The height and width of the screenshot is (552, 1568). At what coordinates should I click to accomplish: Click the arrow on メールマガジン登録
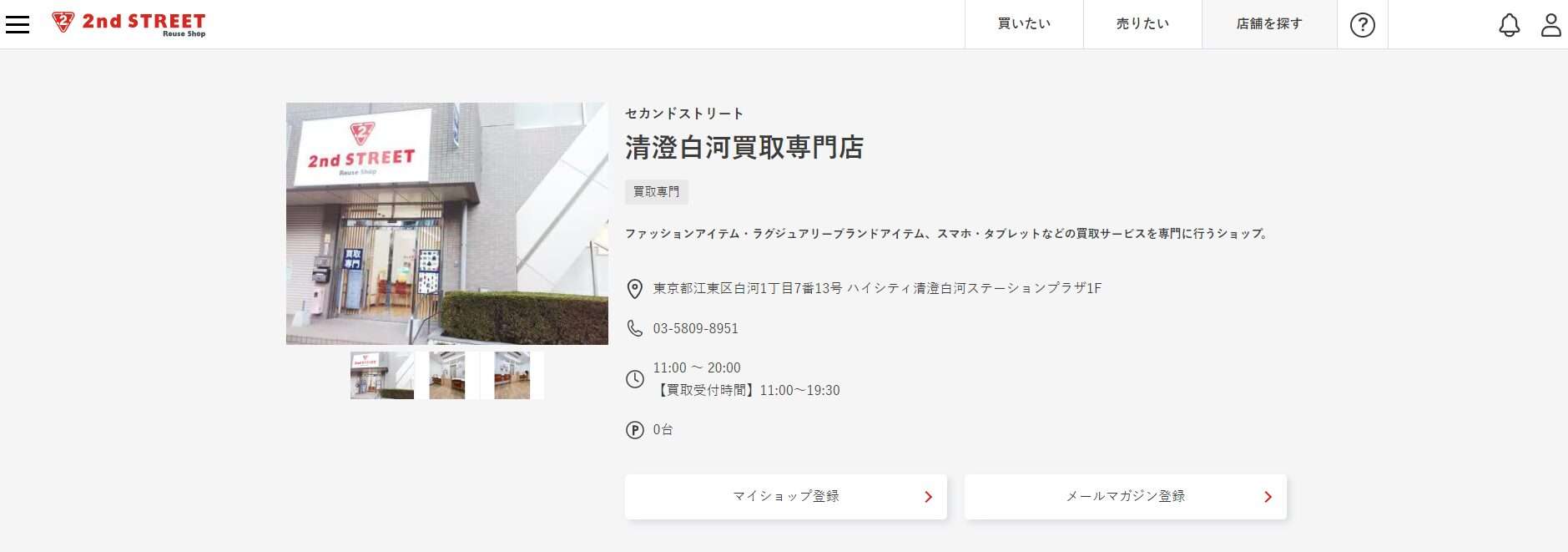point(1268,497)
